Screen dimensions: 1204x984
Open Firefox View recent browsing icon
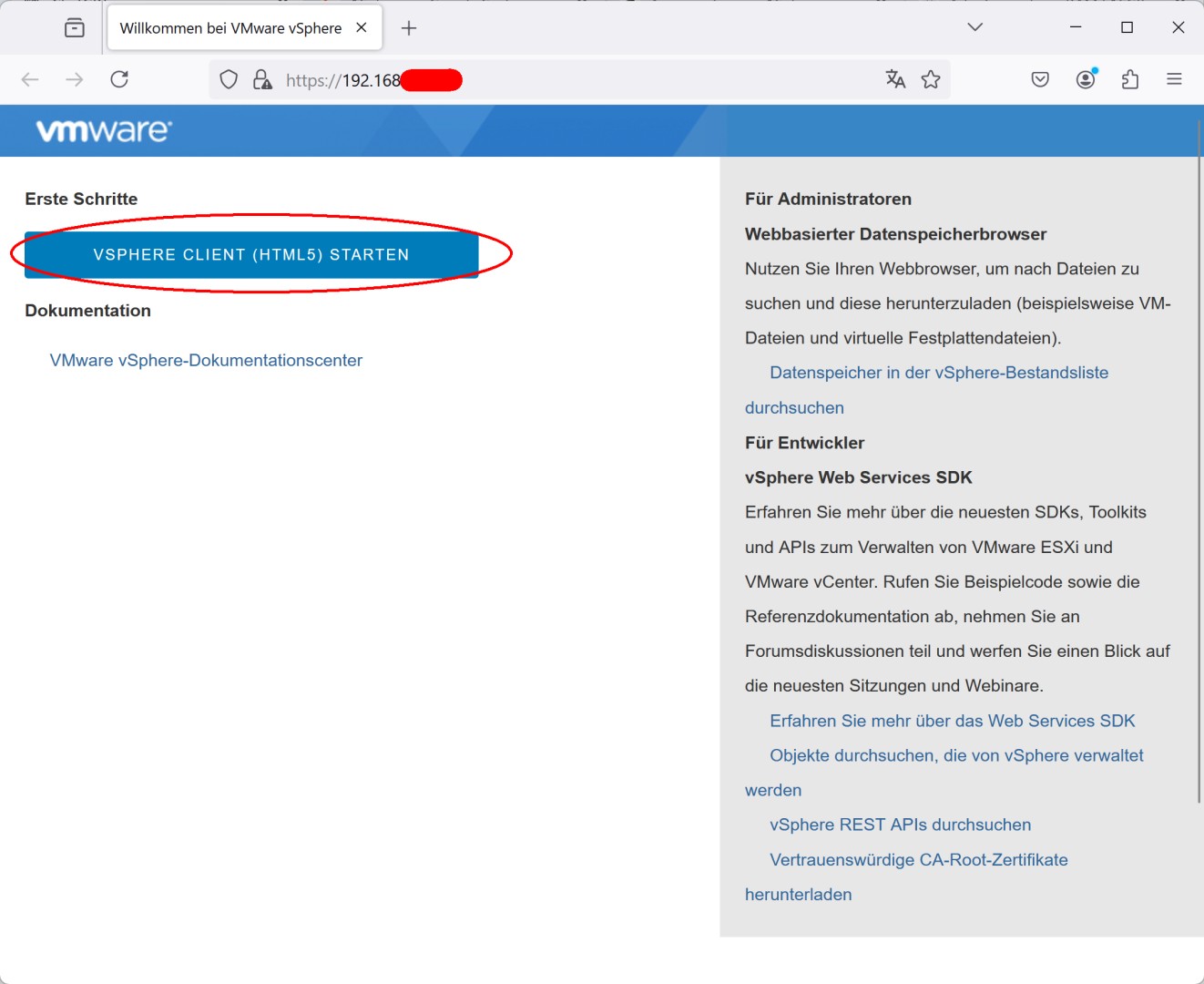(x=75, y=28)
